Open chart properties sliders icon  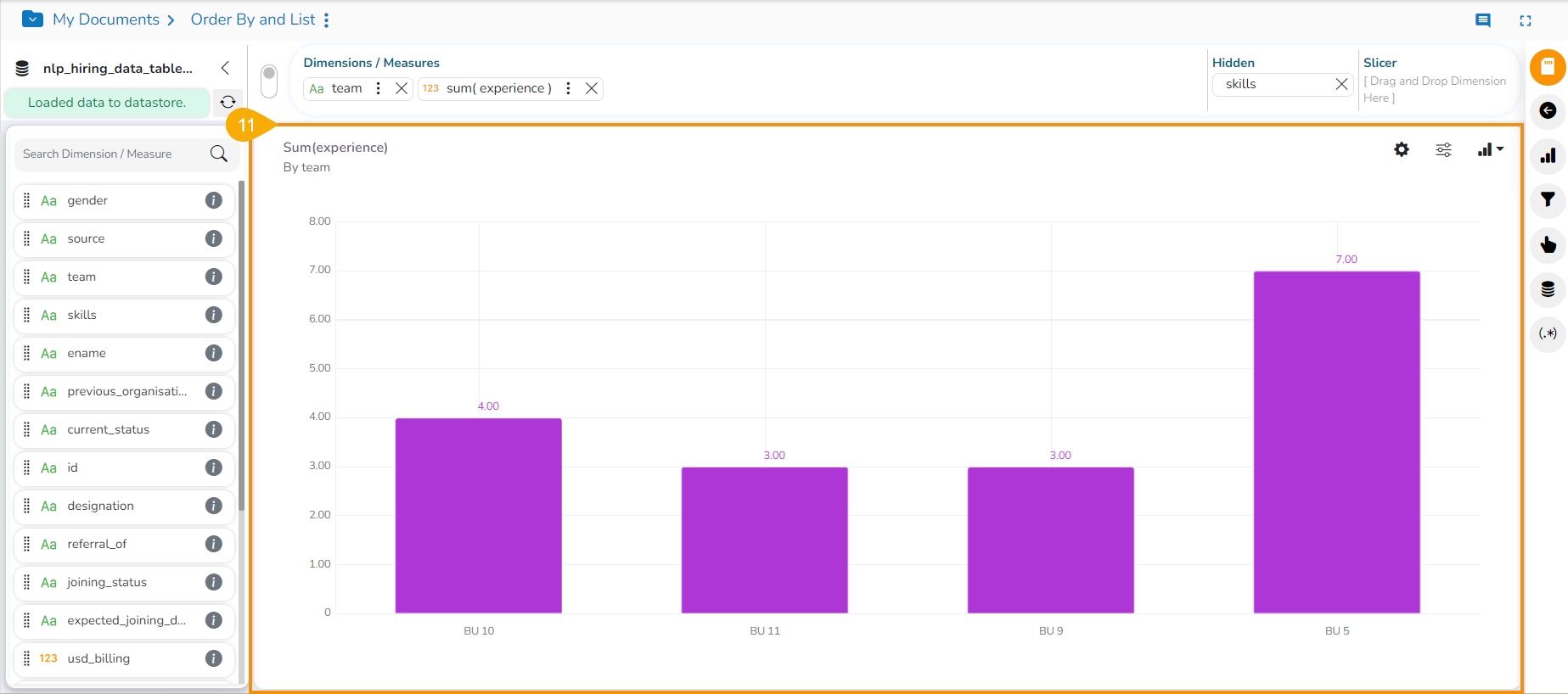[1443, 150]
